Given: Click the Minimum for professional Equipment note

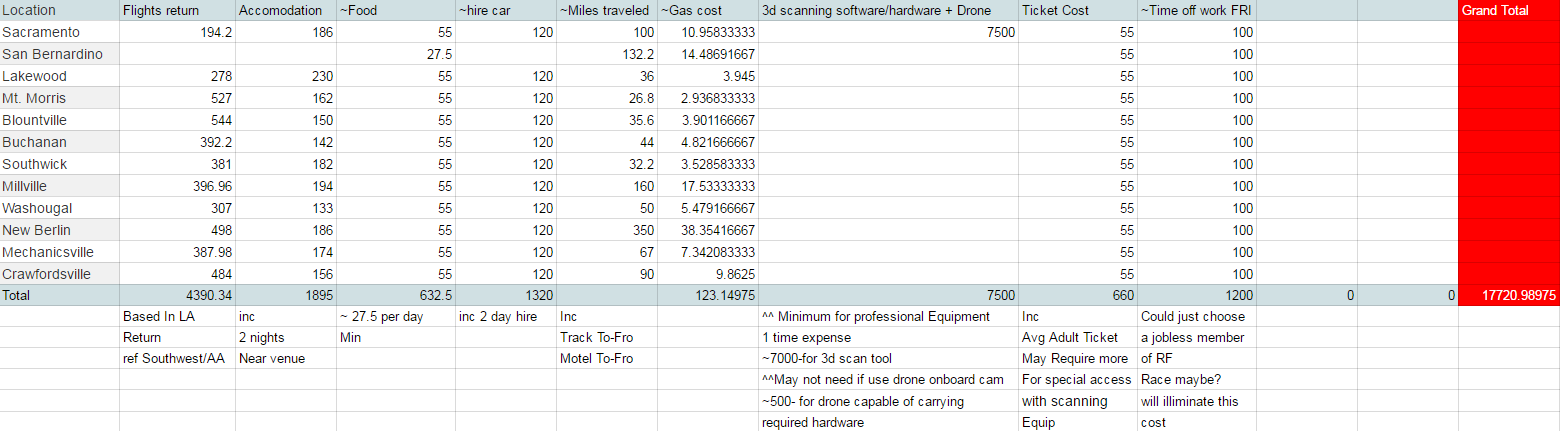Looking at the screenshot, I should coord(888,316).
